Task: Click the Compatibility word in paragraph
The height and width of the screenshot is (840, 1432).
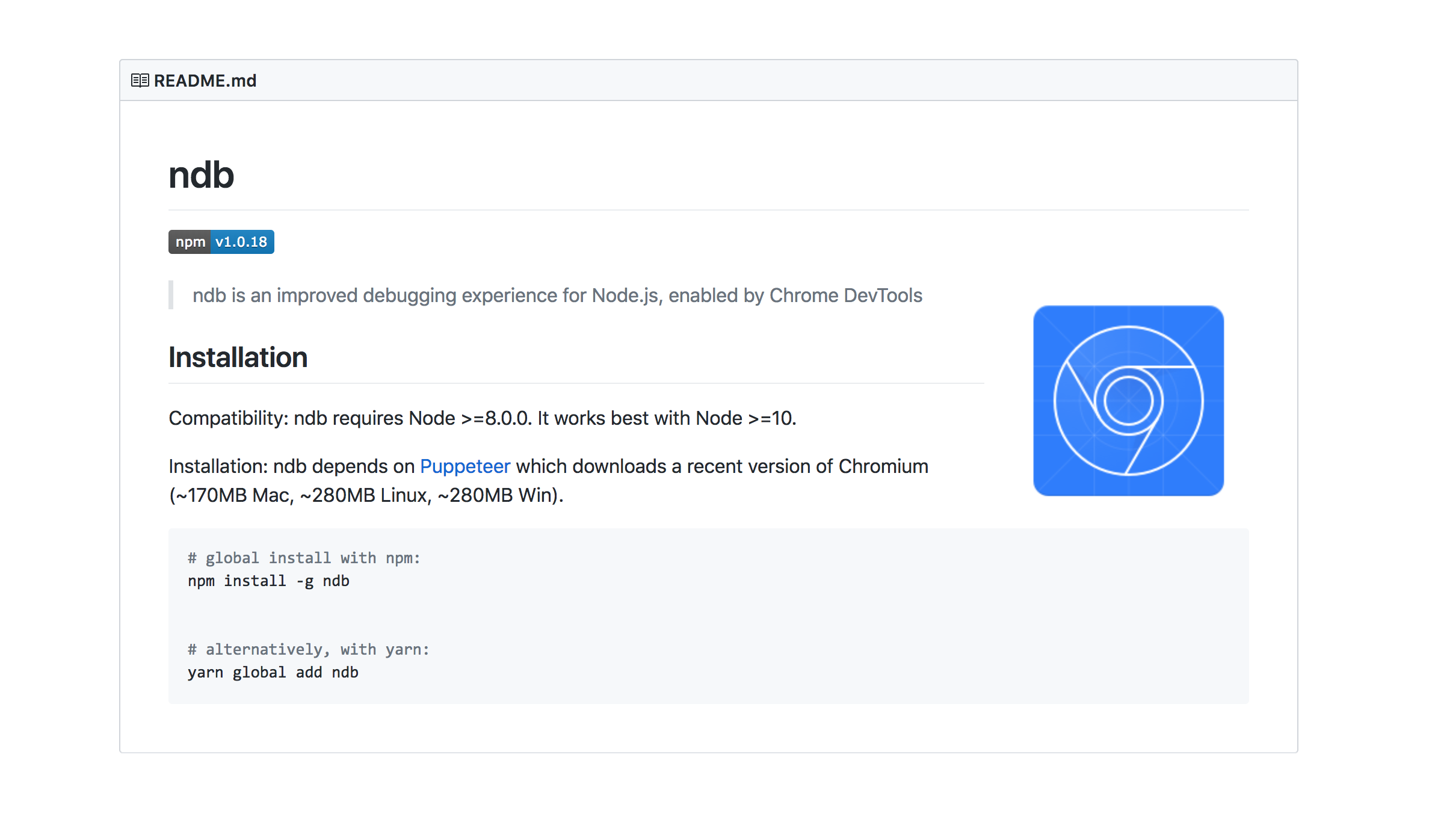Action: pyautogui.click(x=227, y=418)
